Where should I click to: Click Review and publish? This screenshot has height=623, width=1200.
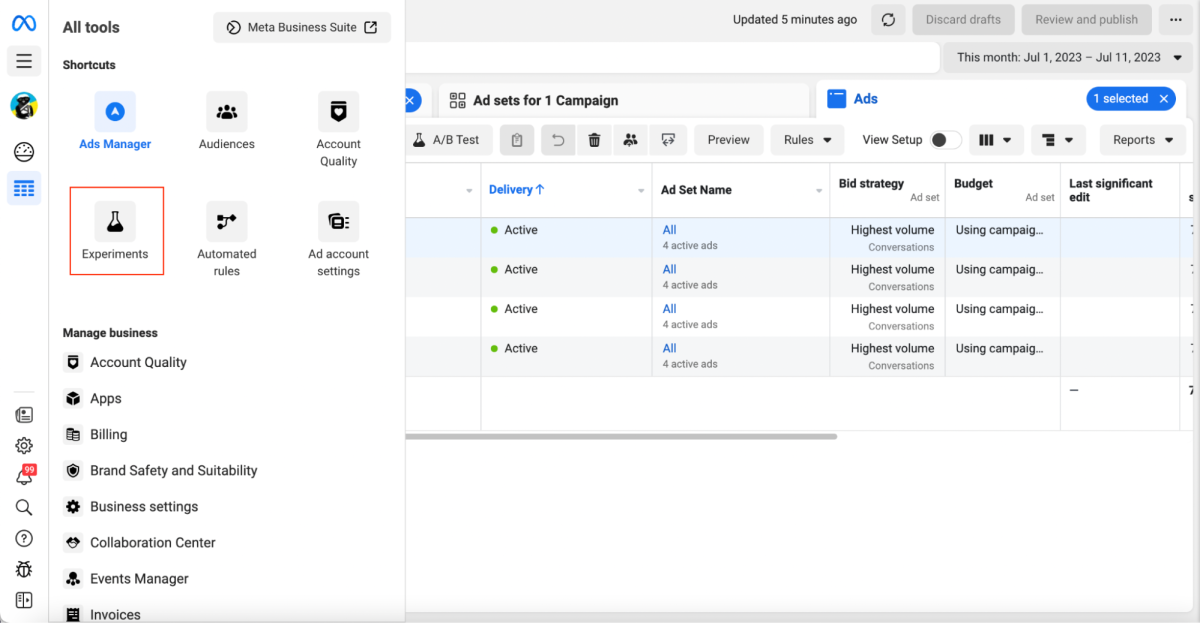click(1086, 20)
